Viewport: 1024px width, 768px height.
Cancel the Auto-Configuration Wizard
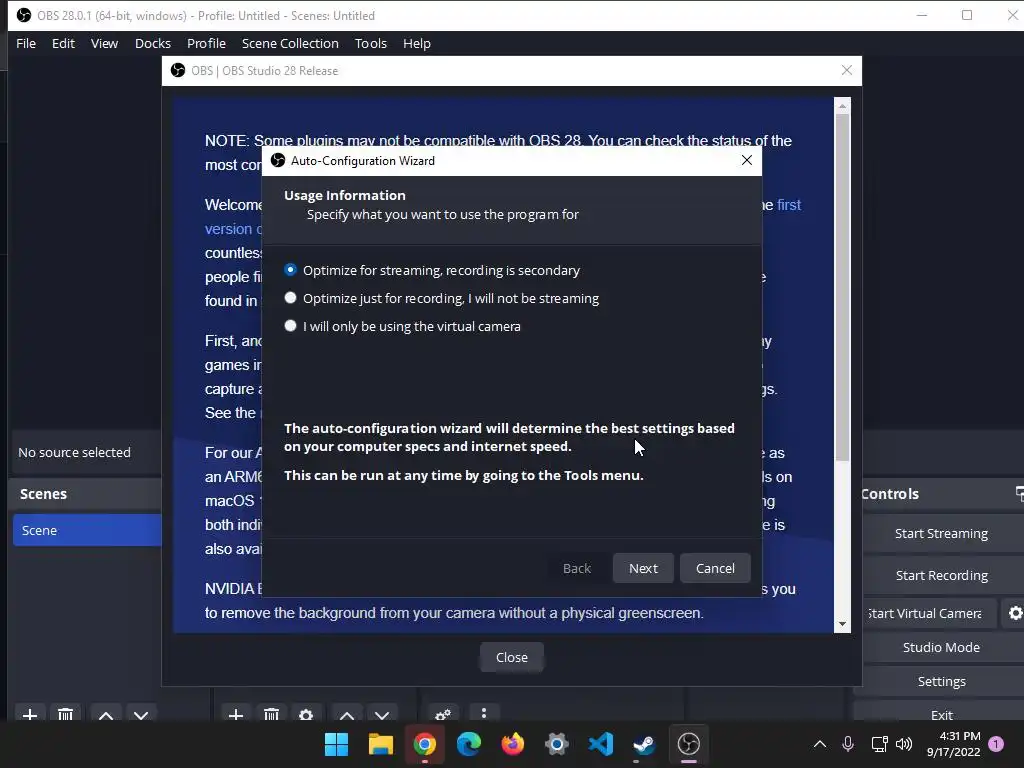pos(715,568)
